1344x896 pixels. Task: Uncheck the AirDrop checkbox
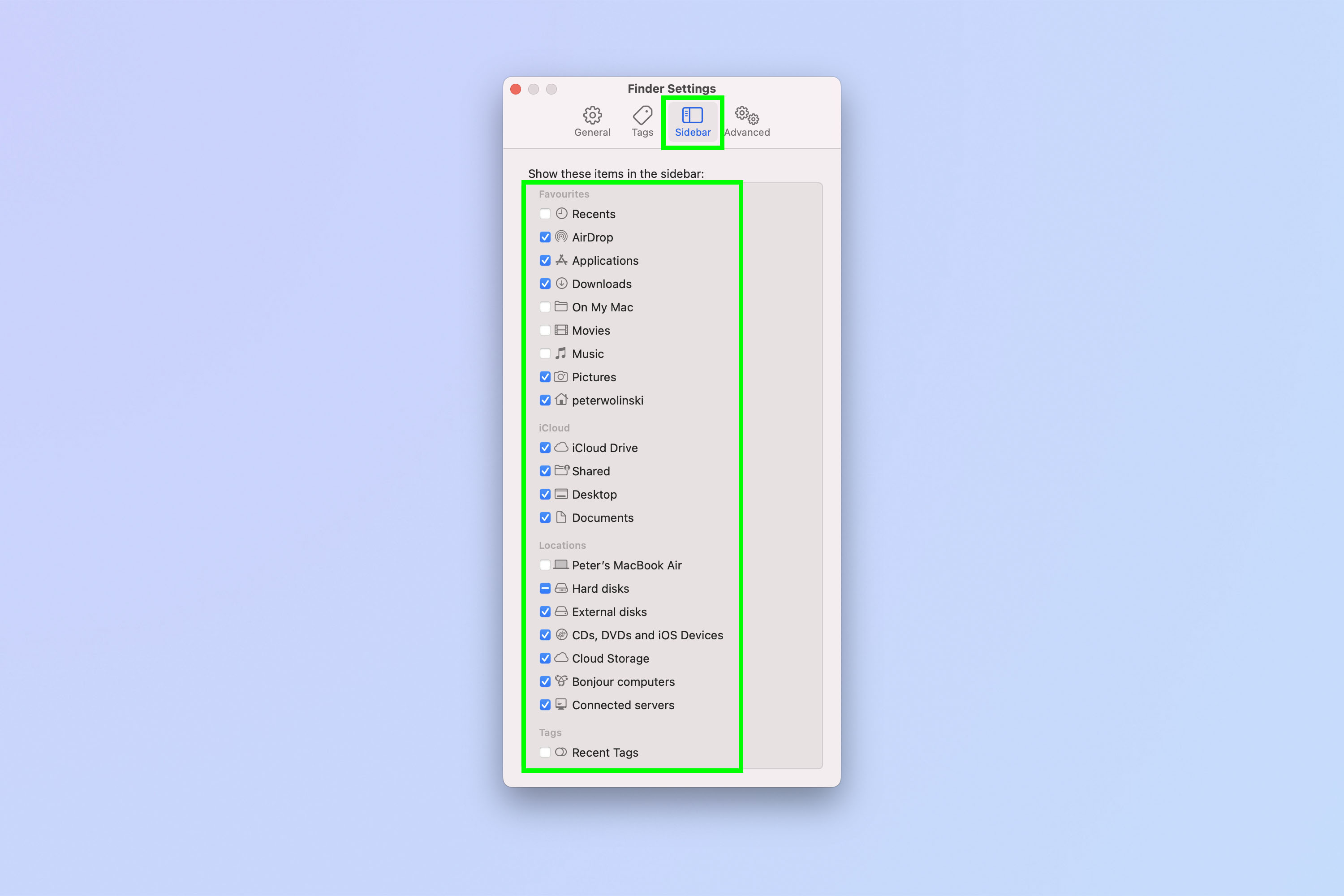(x=545, y=237)
